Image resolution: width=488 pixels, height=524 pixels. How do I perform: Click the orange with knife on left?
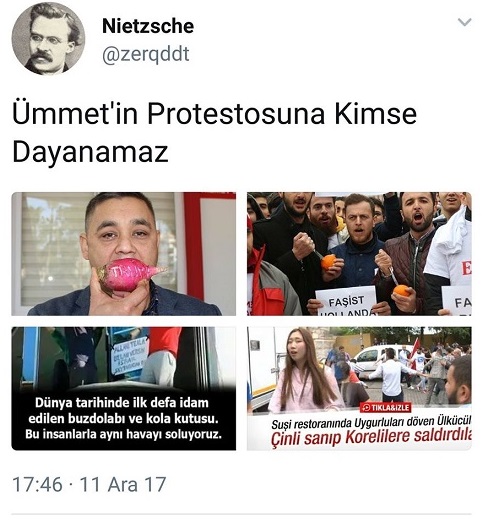pos(328,262)
